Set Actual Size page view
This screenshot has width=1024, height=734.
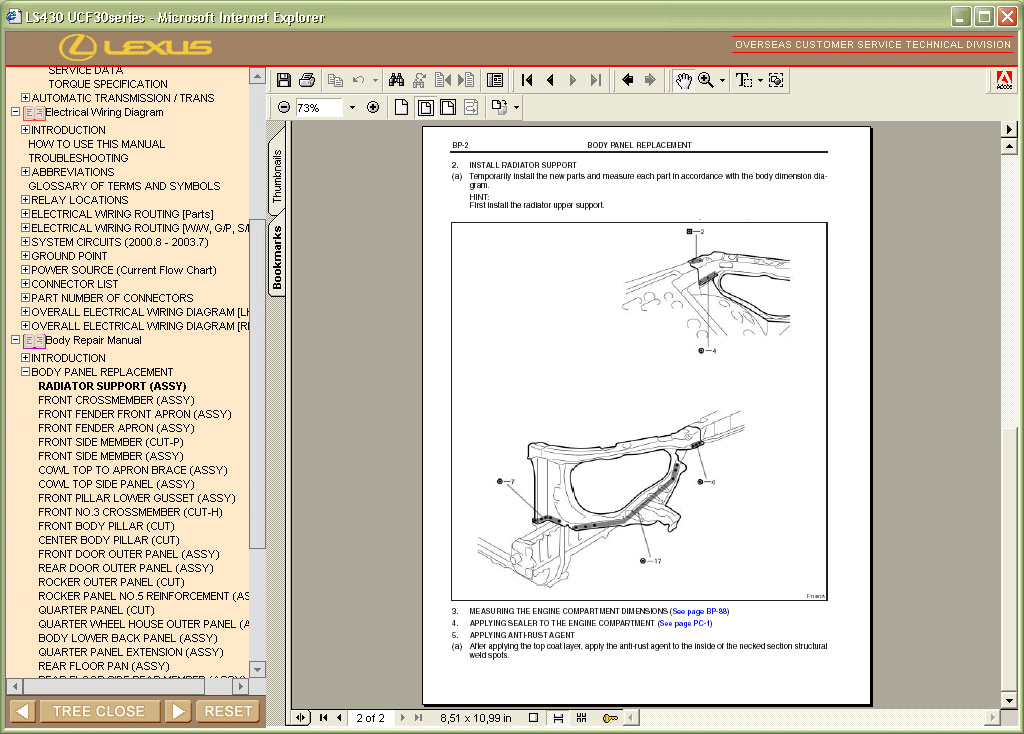point(402,107)
